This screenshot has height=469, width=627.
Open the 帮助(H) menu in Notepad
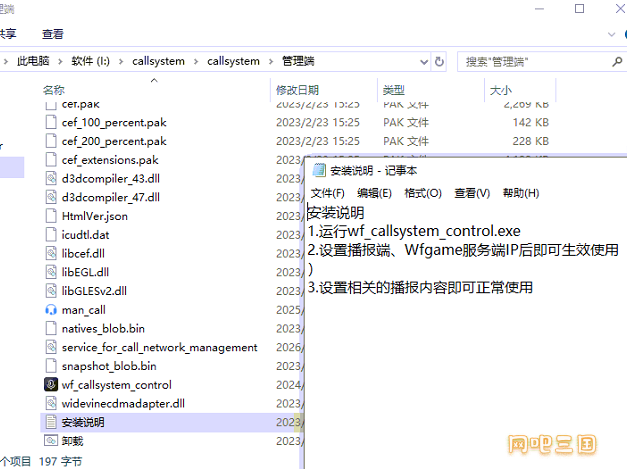click(521, 193)
